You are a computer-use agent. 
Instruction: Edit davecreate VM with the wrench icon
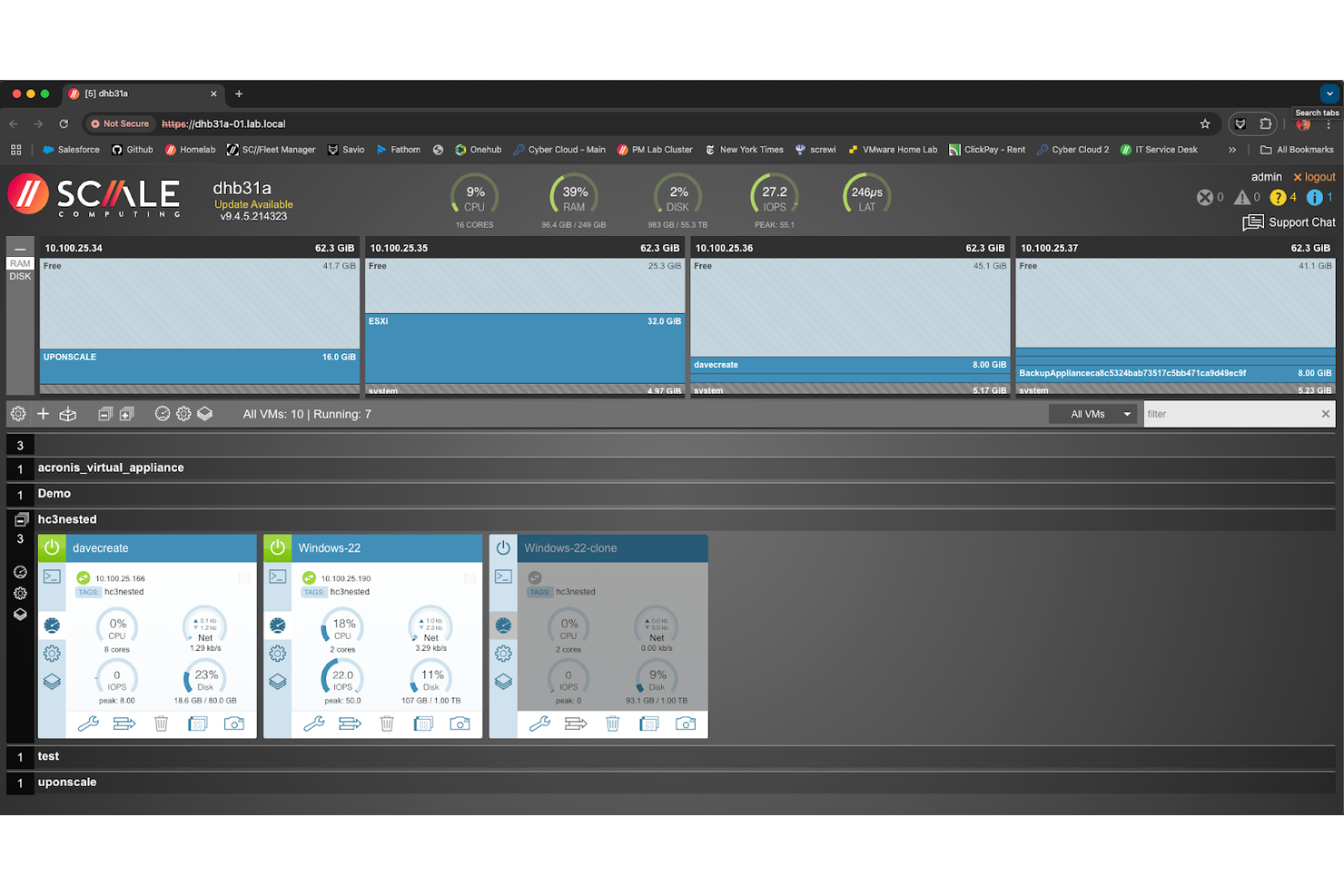coord(88,724)
